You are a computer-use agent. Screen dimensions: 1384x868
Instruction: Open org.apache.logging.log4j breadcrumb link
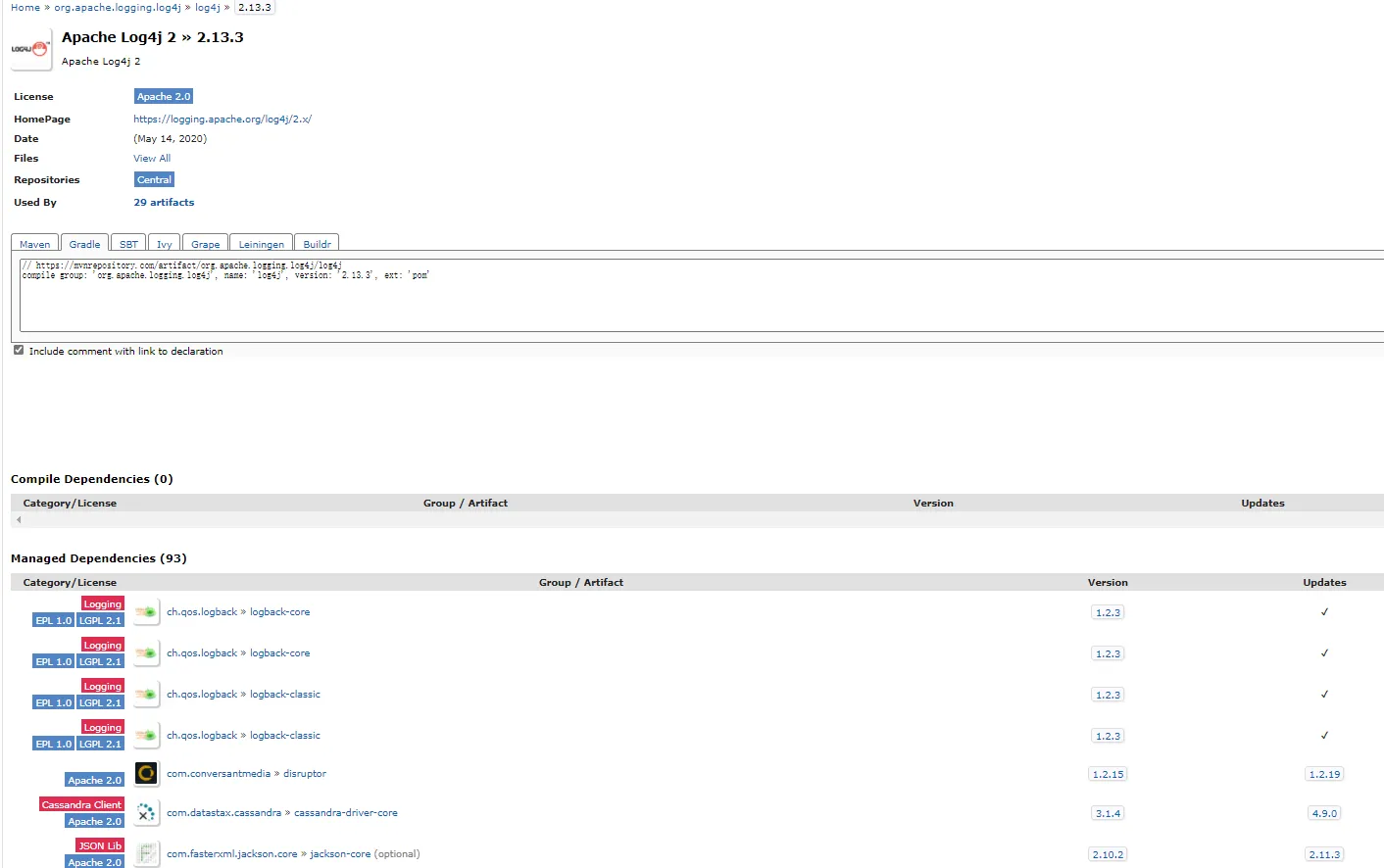tap(118, 8)
